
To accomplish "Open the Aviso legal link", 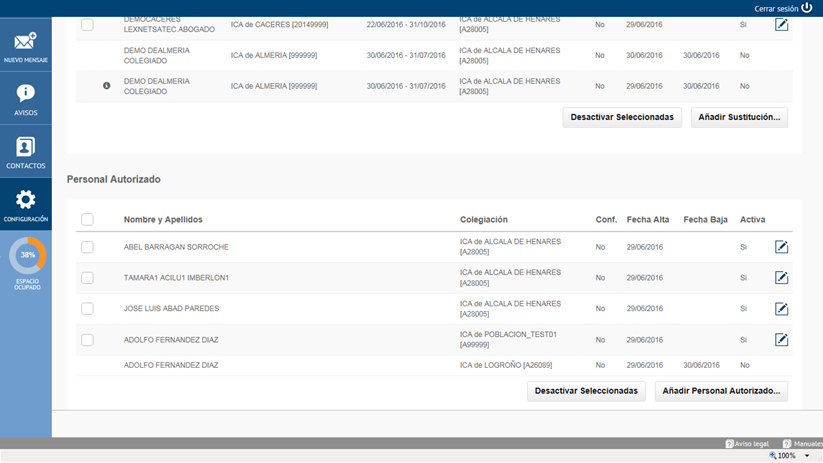I will coord(748,443).
